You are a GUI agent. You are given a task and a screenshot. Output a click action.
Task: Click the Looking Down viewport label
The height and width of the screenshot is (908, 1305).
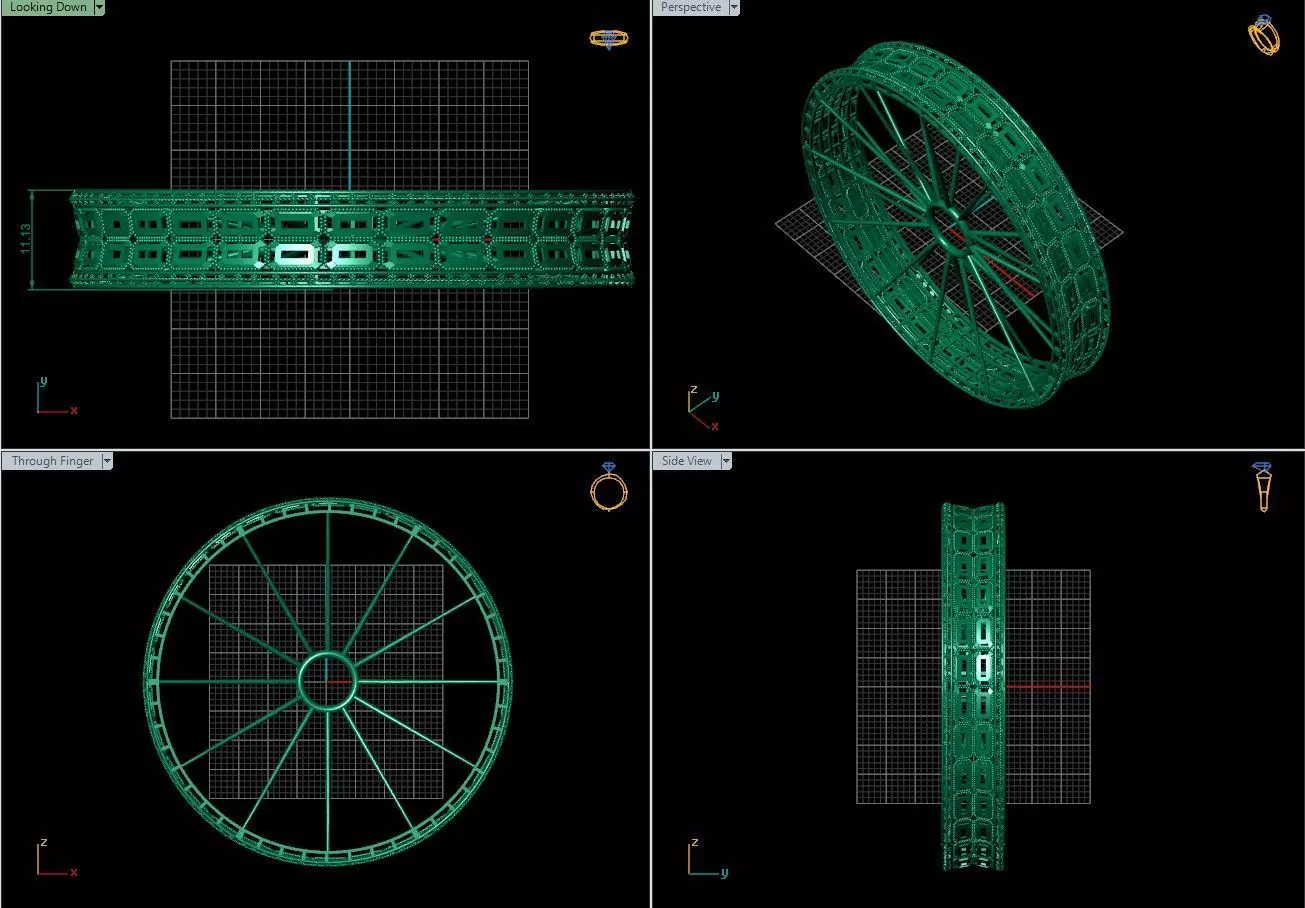tap(47, 7)
